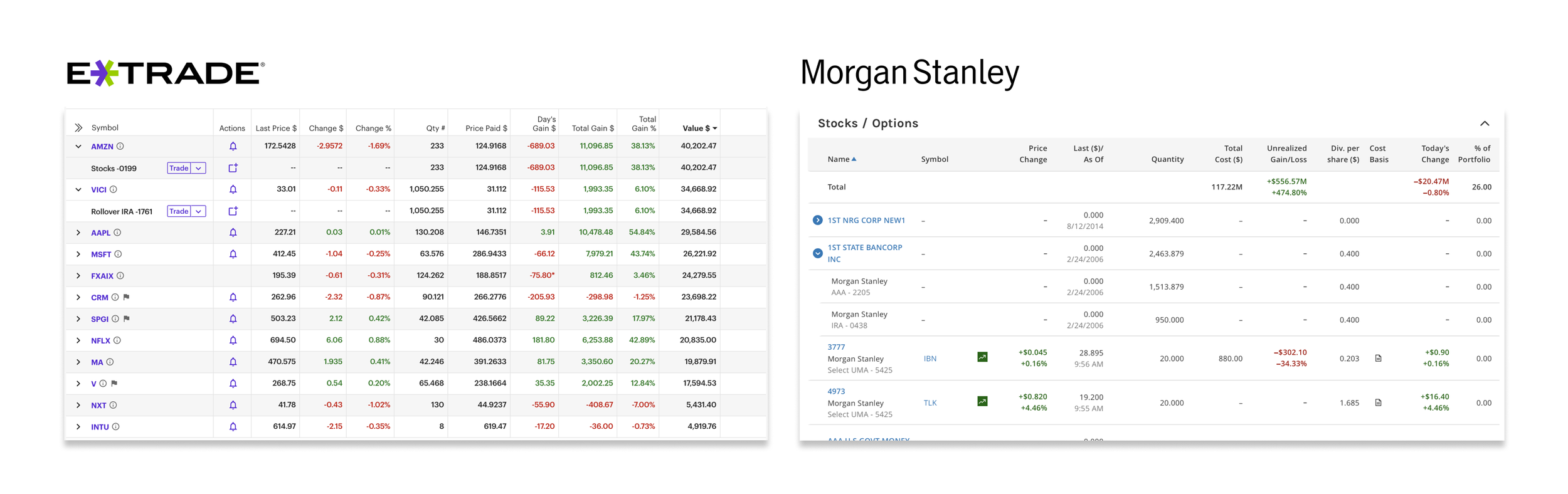Click the flag icon beside CRM
Viewport: 1568px width, 494px height.
click(126, 297)
